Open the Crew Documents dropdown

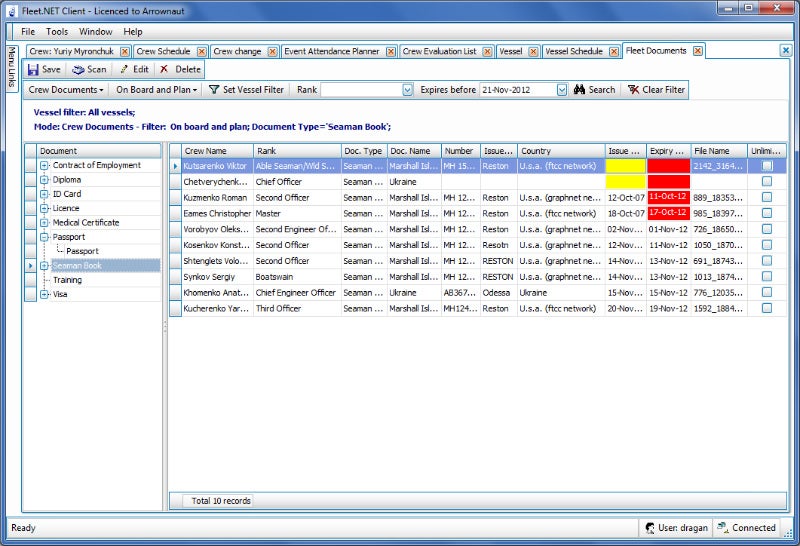point(67,90)
